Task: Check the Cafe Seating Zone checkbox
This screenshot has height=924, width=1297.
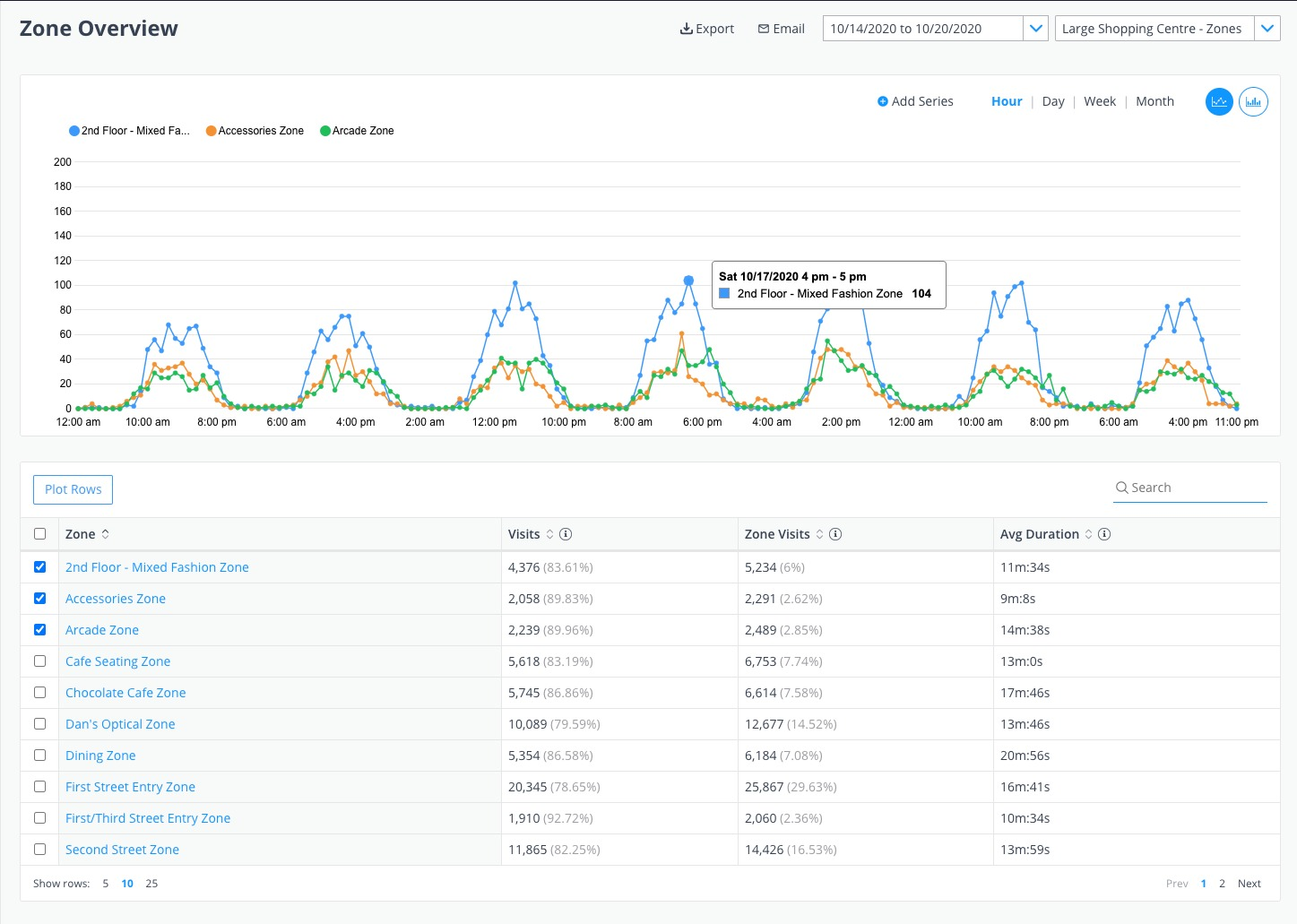Action: [39, 661]
